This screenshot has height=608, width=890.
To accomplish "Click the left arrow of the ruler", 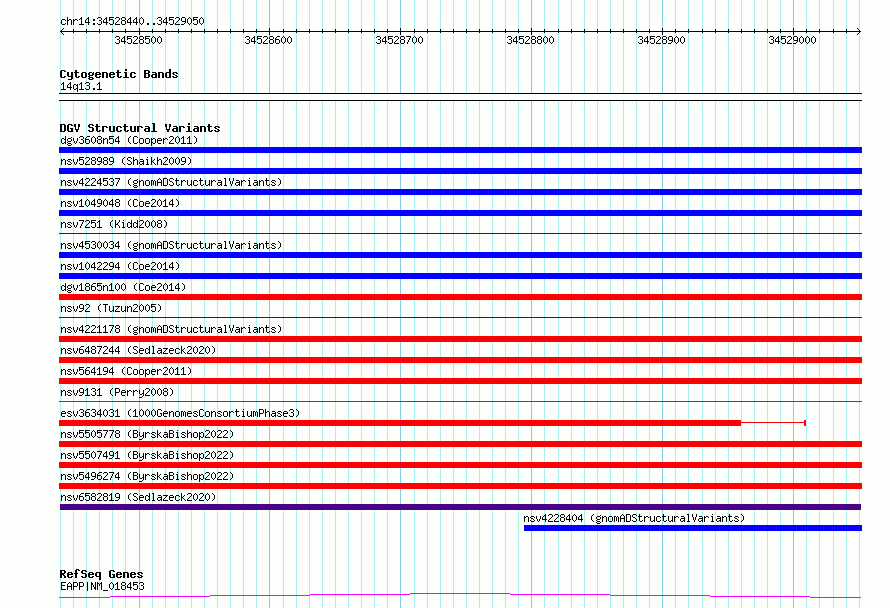I will [62, 32].
